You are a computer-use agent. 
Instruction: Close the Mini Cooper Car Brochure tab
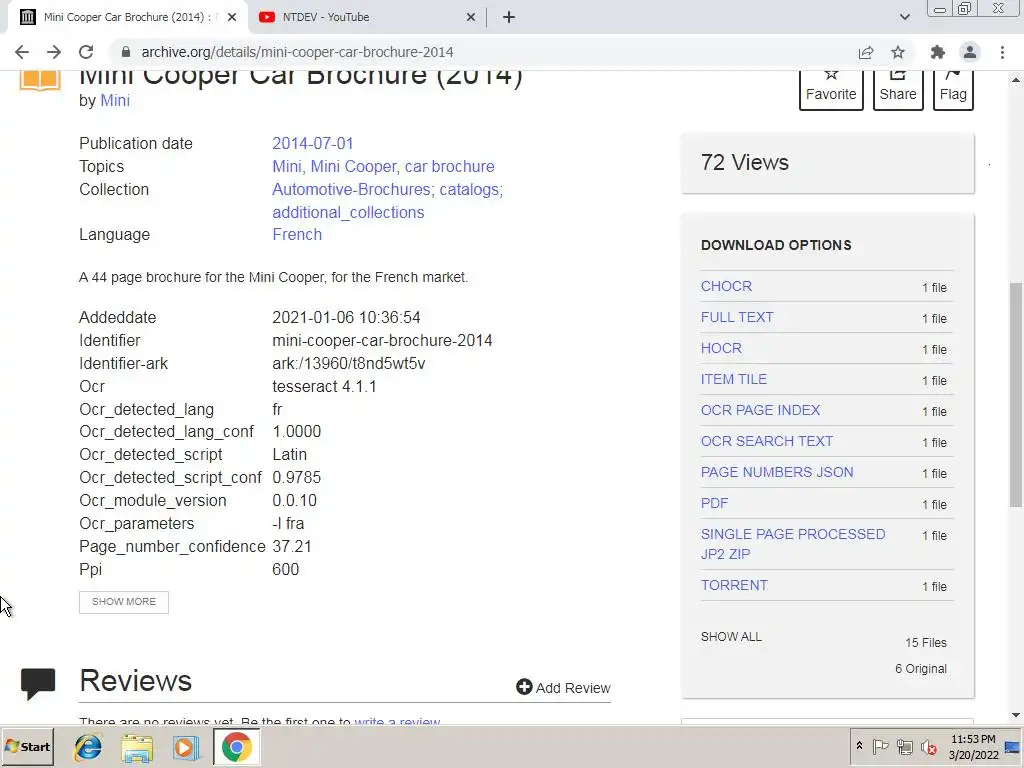(x=232, y=17)
